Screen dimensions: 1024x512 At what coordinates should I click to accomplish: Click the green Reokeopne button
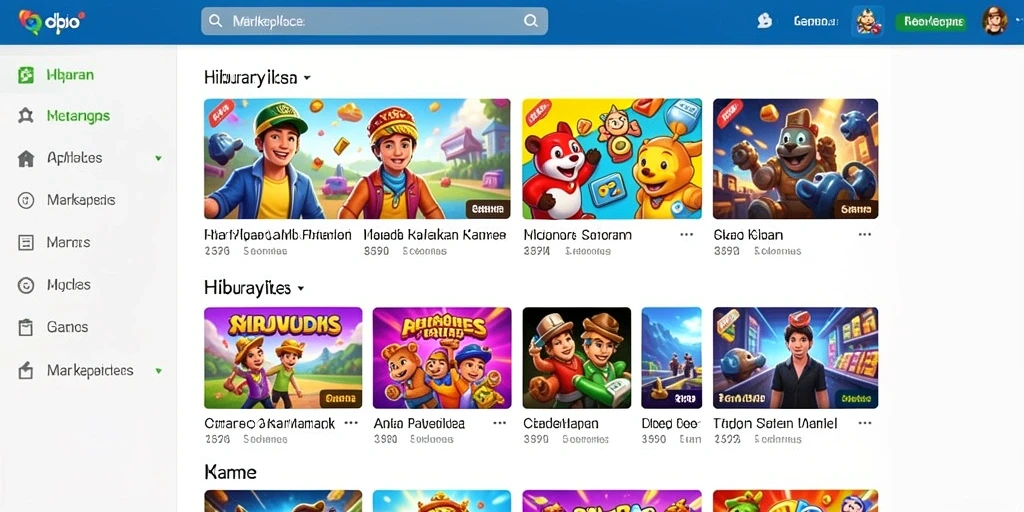coord(931,22)
